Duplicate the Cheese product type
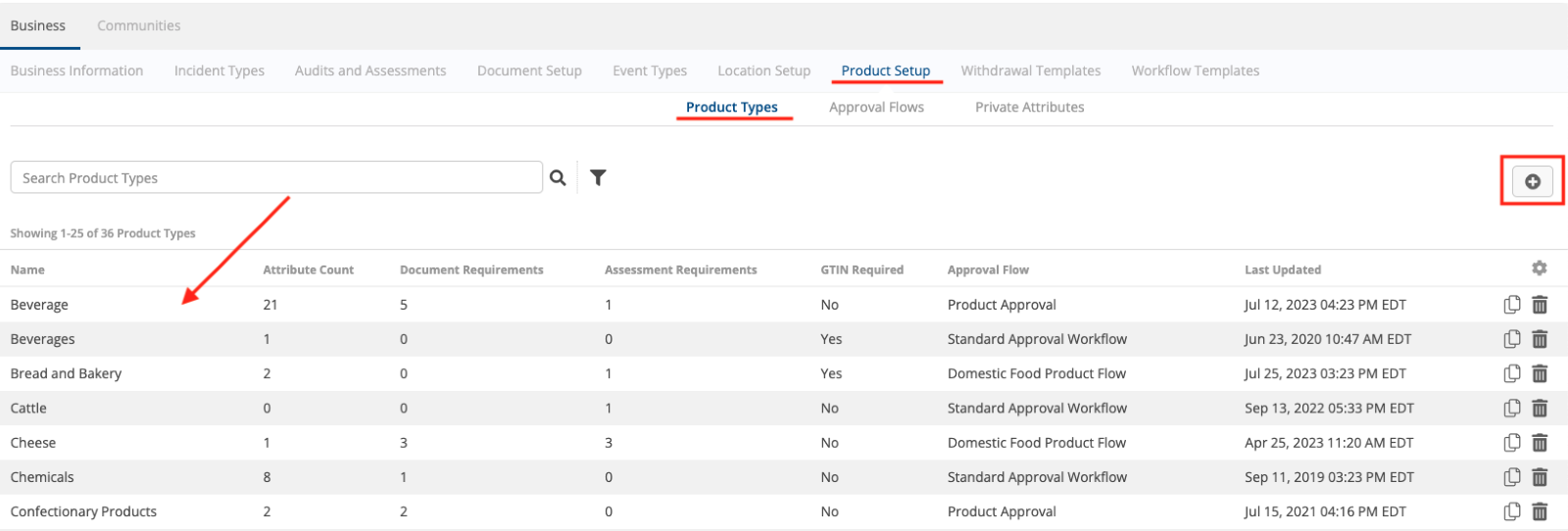The image size is (1568, 531). tap(1512, 443)
